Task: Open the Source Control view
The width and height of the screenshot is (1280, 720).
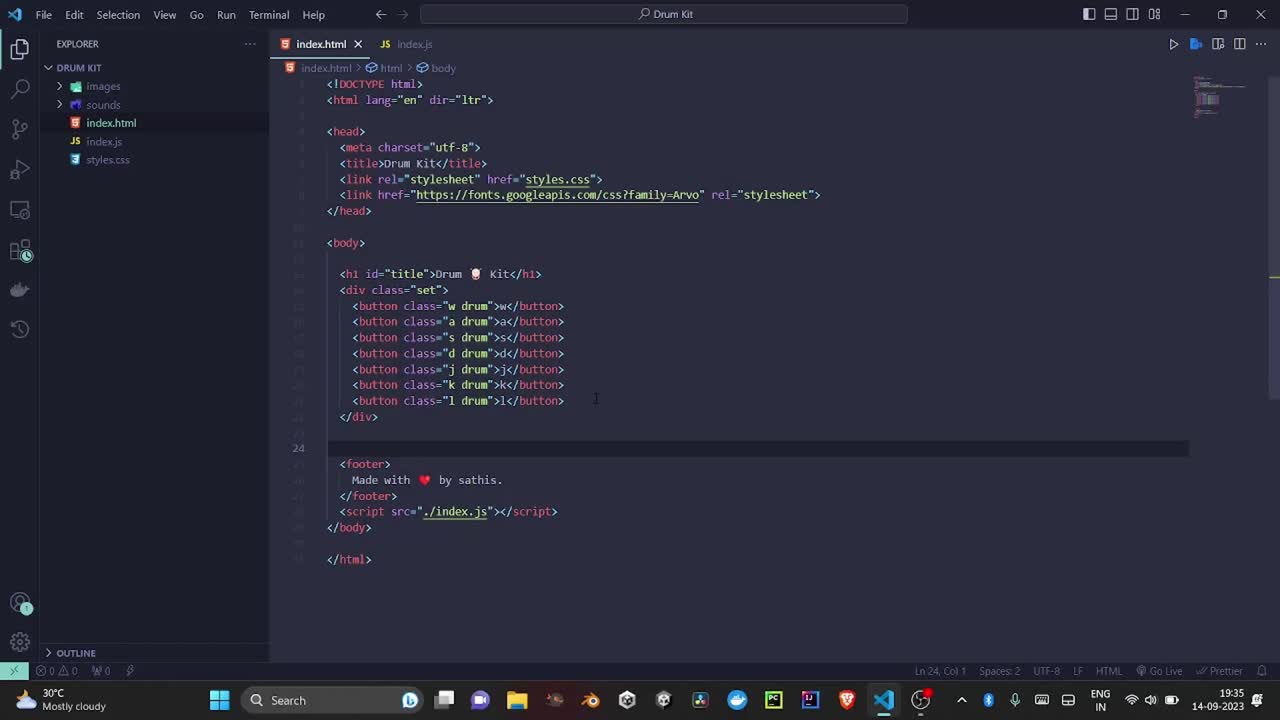Action: [x=20, y=129]
